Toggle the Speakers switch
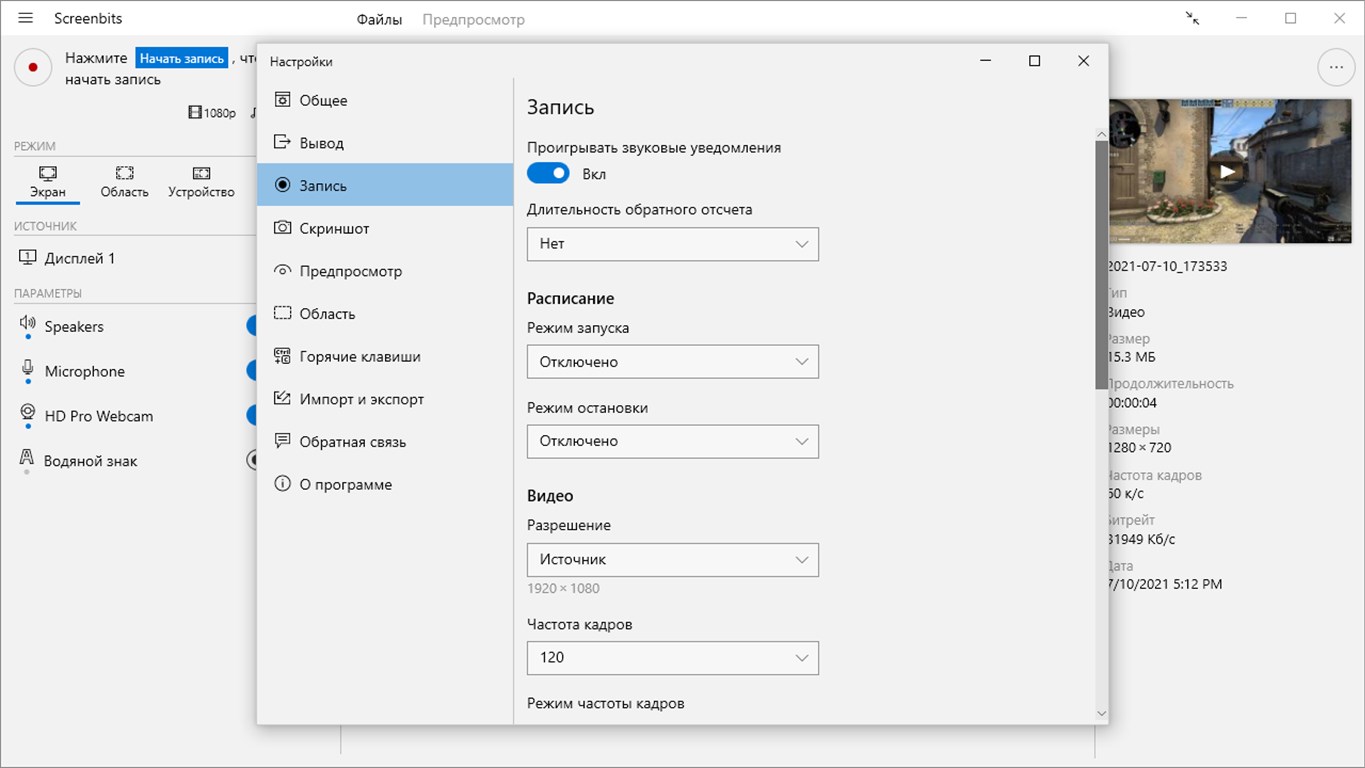 coord(251,326)
